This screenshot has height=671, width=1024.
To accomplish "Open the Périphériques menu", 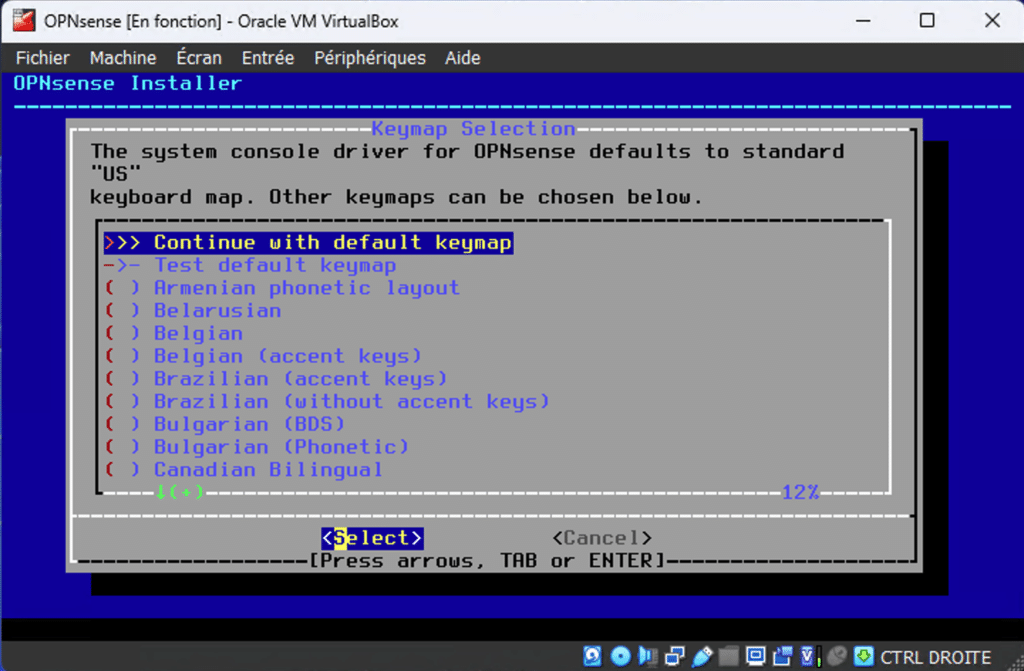I will [x=370, y=58].
